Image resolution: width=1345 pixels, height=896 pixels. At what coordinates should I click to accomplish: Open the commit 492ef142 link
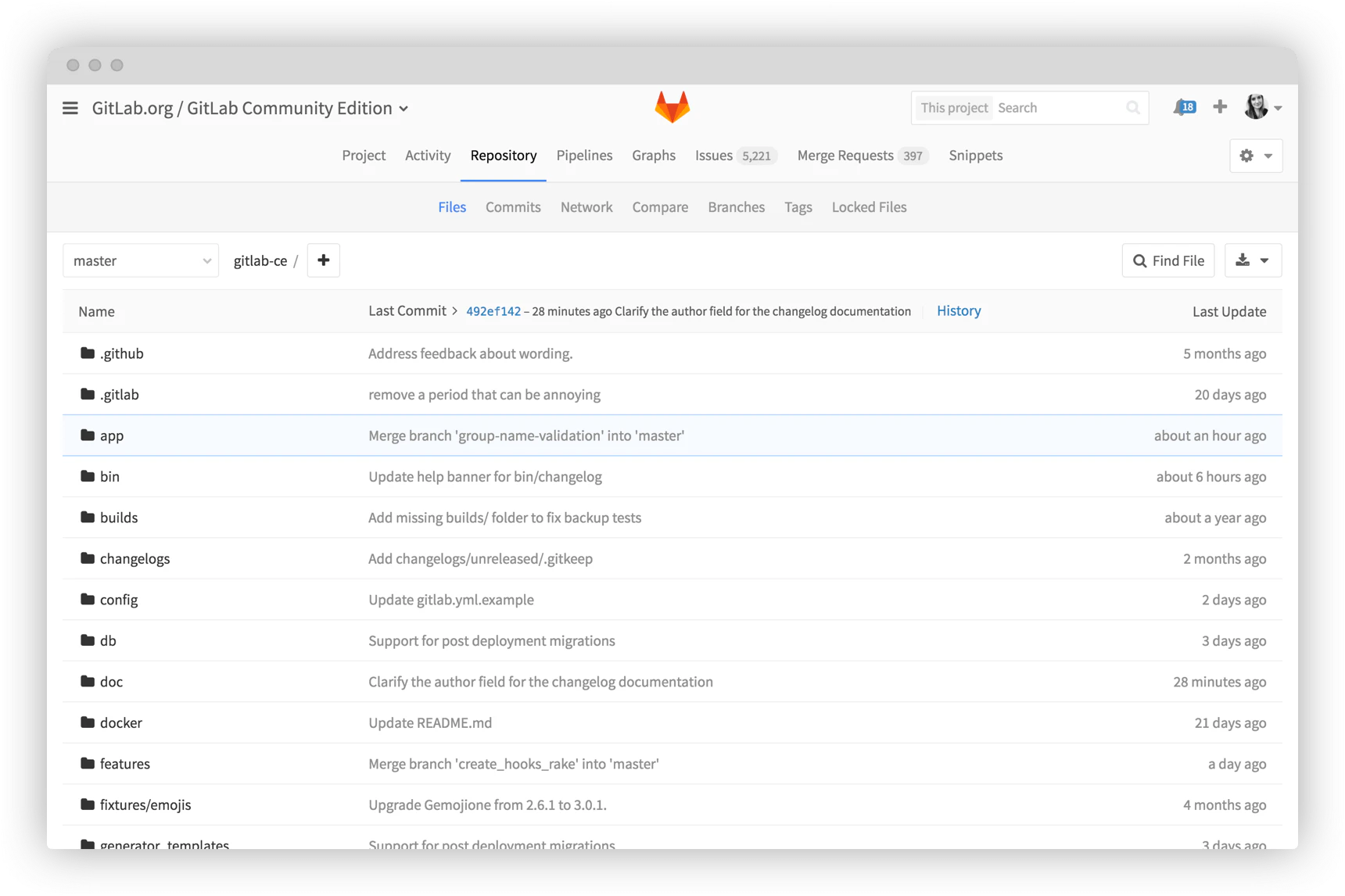[493, 310]
